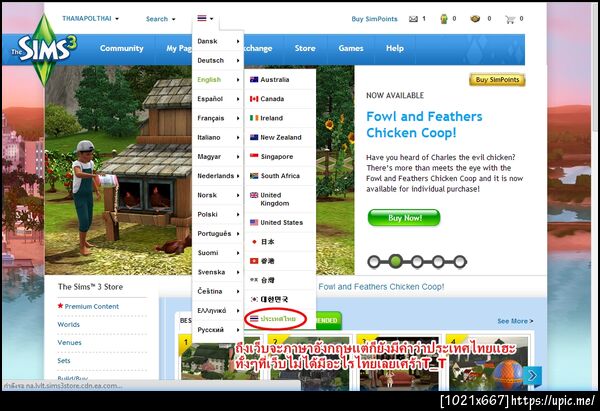The image size is (600, 411).
Task: Click Buy SimPoints link in top bar
Action: [374, 19]
